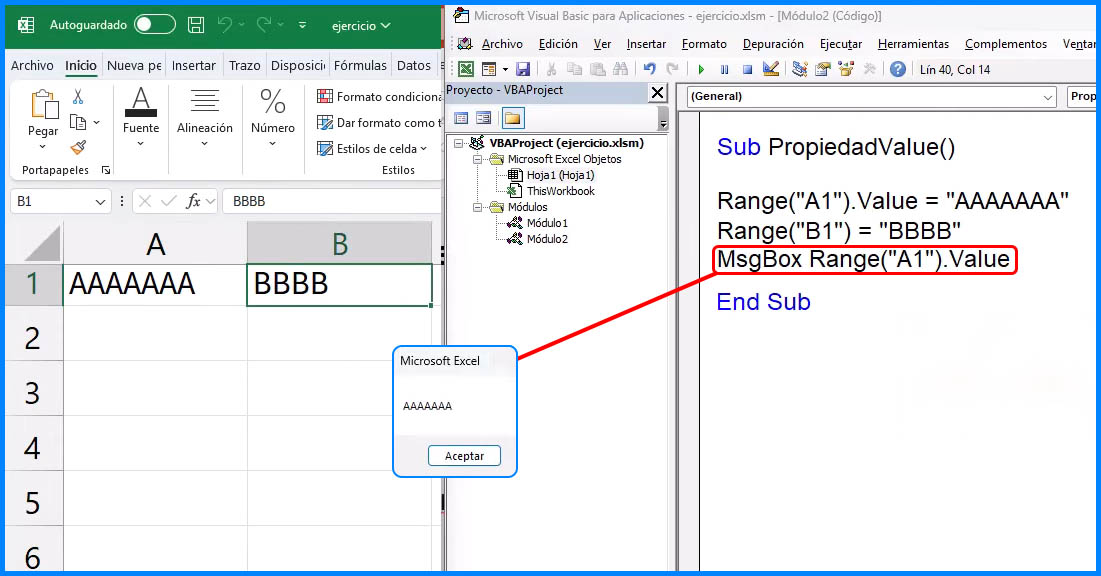
Task: Pause execution with the Interrumpir icon
Action: tap(725, 68)
